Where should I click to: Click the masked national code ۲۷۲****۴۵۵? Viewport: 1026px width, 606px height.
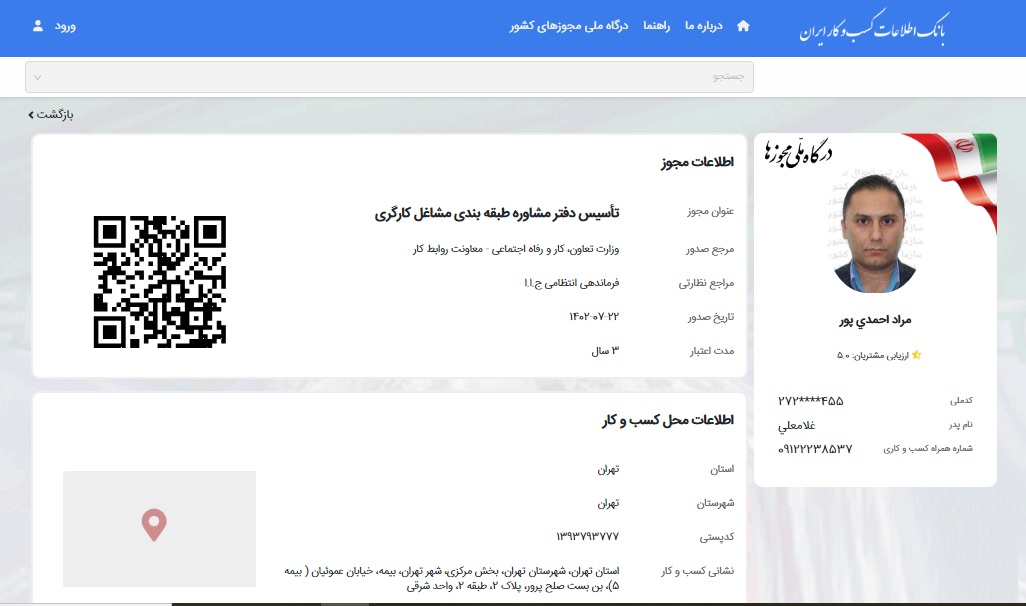pos(810,401)
